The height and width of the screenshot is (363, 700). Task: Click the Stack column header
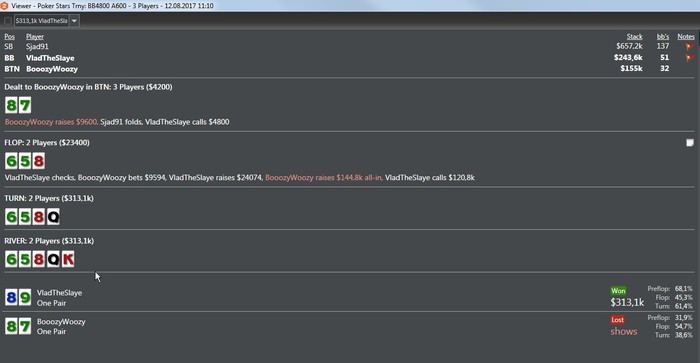(x=634, y=37)
